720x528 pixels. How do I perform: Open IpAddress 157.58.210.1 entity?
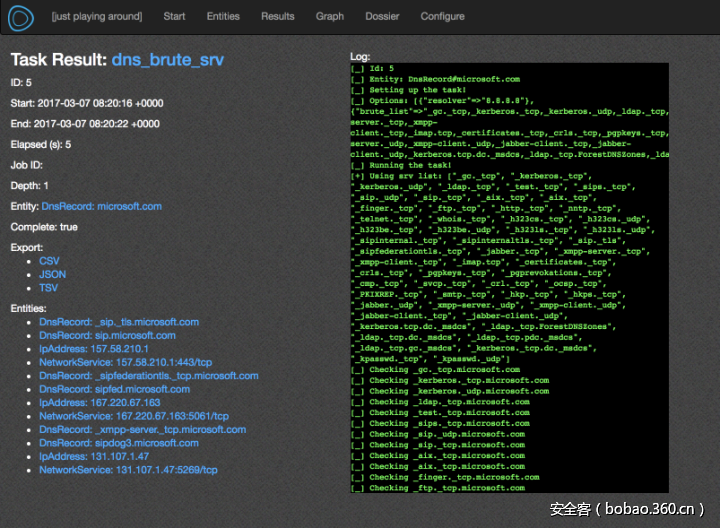(x=93, y=349)
